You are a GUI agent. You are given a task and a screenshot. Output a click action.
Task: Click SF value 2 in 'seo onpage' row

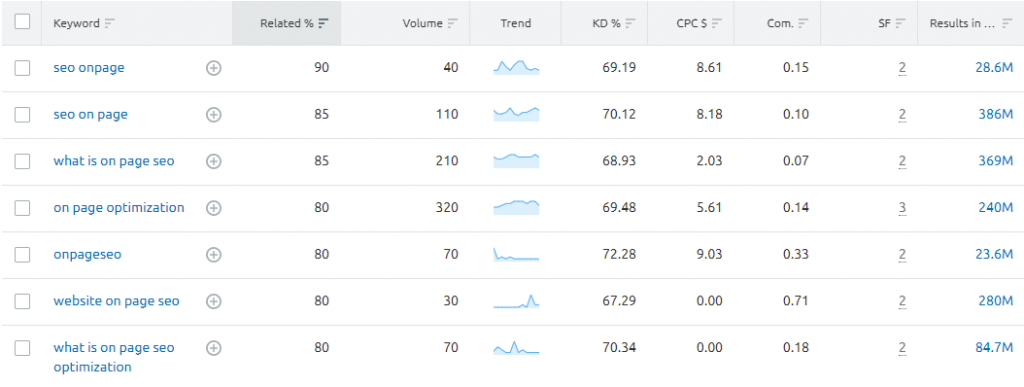point(902,68)
